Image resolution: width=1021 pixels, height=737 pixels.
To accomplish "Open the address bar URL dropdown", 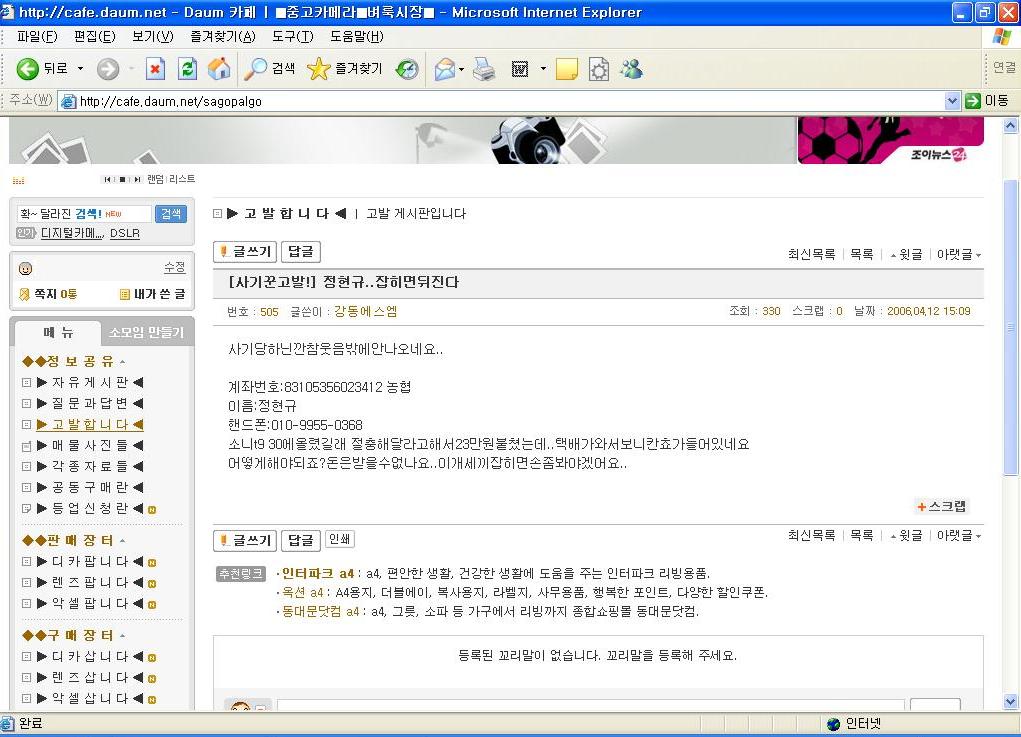I will pos(952,101).
